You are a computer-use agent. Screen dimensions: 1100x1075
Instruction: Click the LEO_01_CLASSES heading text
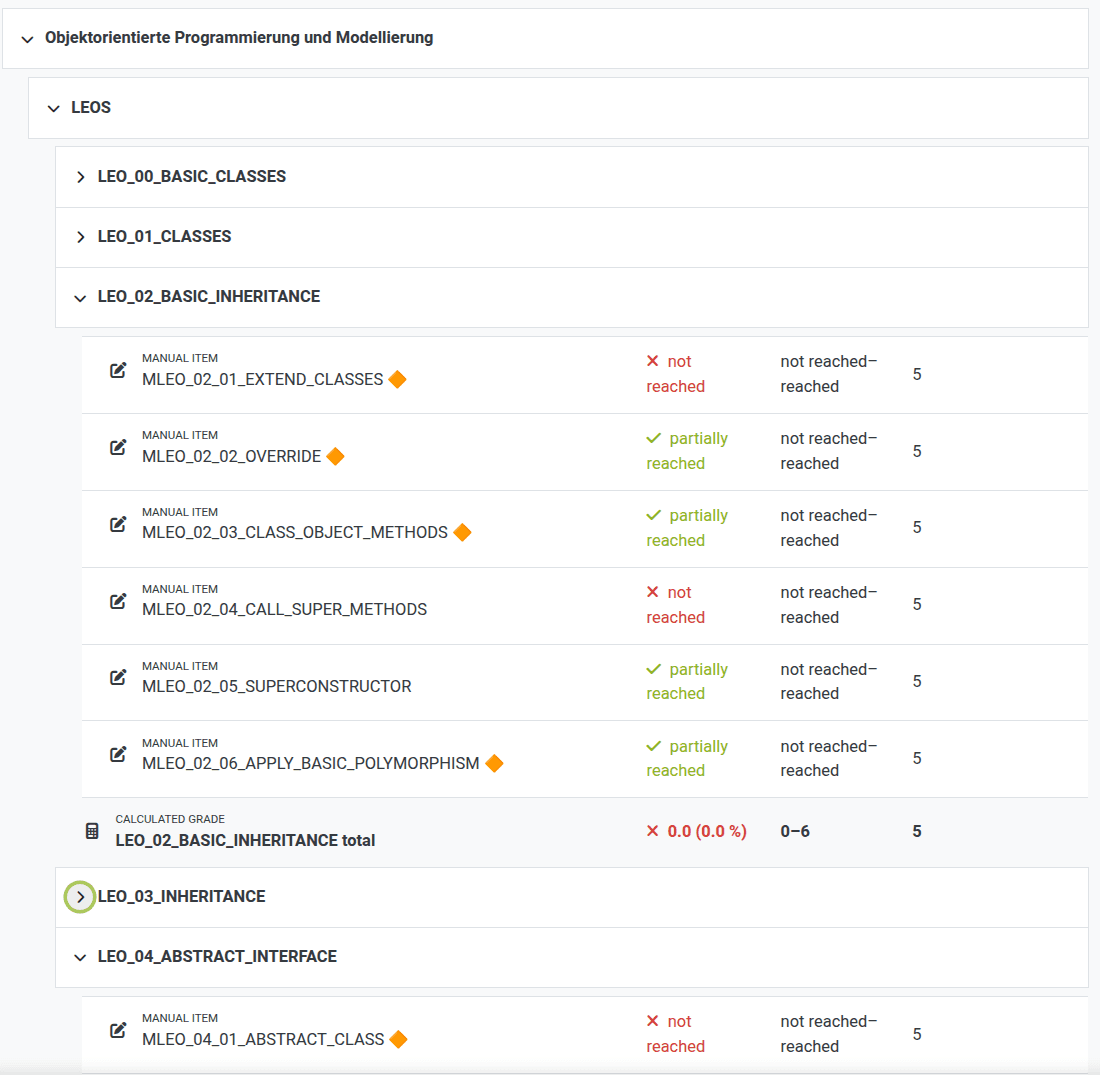tap(164, 237)
